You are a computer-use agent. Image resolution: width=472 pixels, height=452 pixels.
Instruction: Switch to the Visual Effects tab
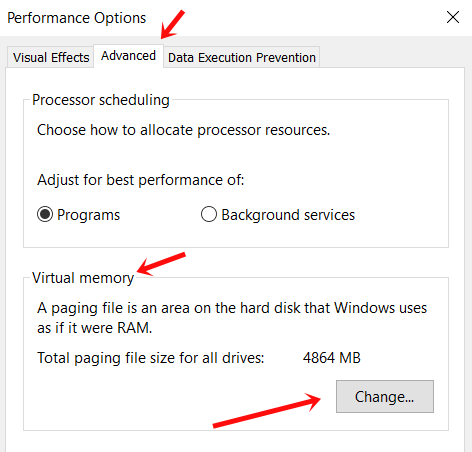(x=51, y=57)
